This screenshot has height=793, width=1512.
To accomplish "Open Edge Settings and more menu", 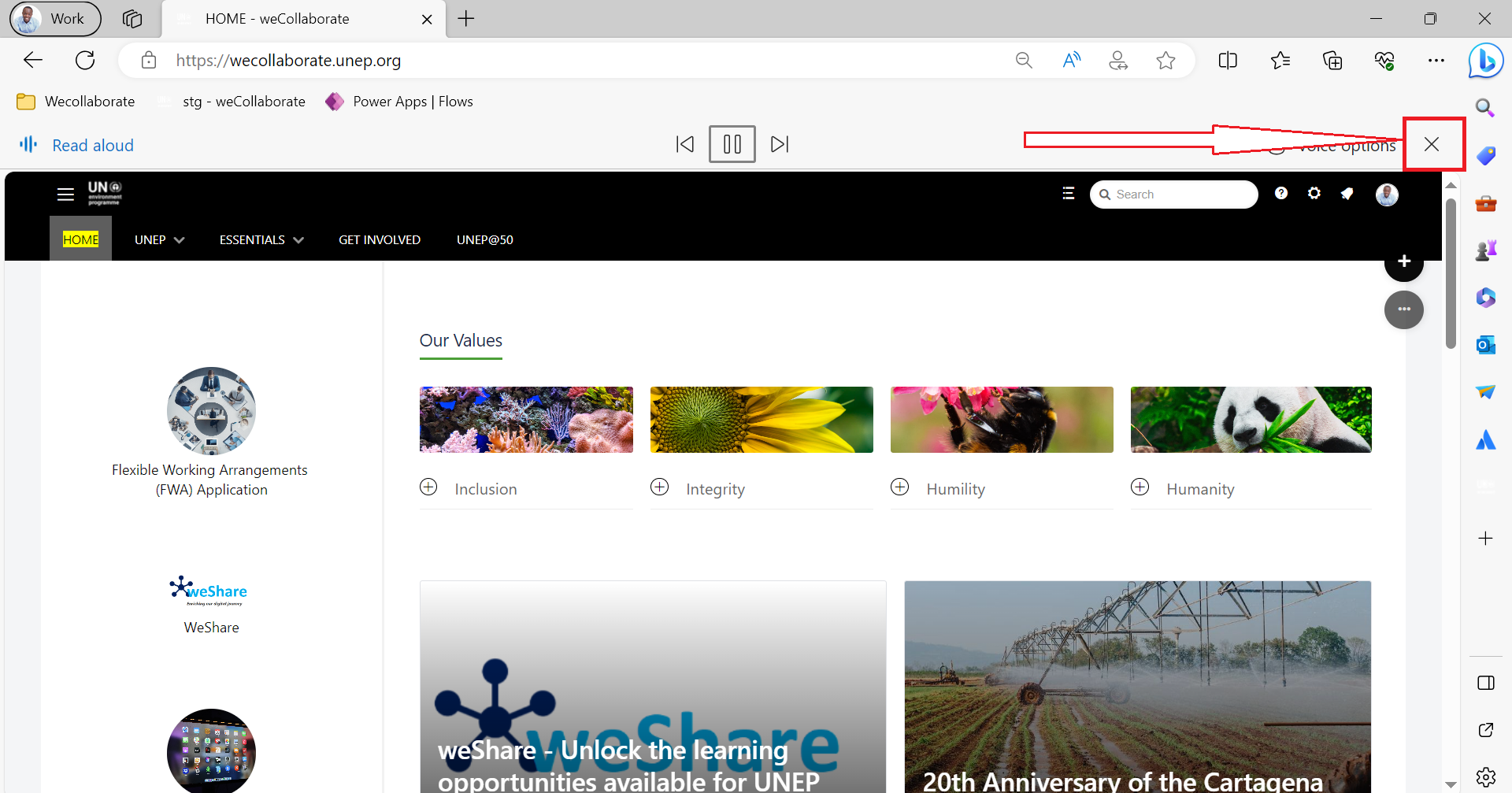I will (x=1436, y=61).
